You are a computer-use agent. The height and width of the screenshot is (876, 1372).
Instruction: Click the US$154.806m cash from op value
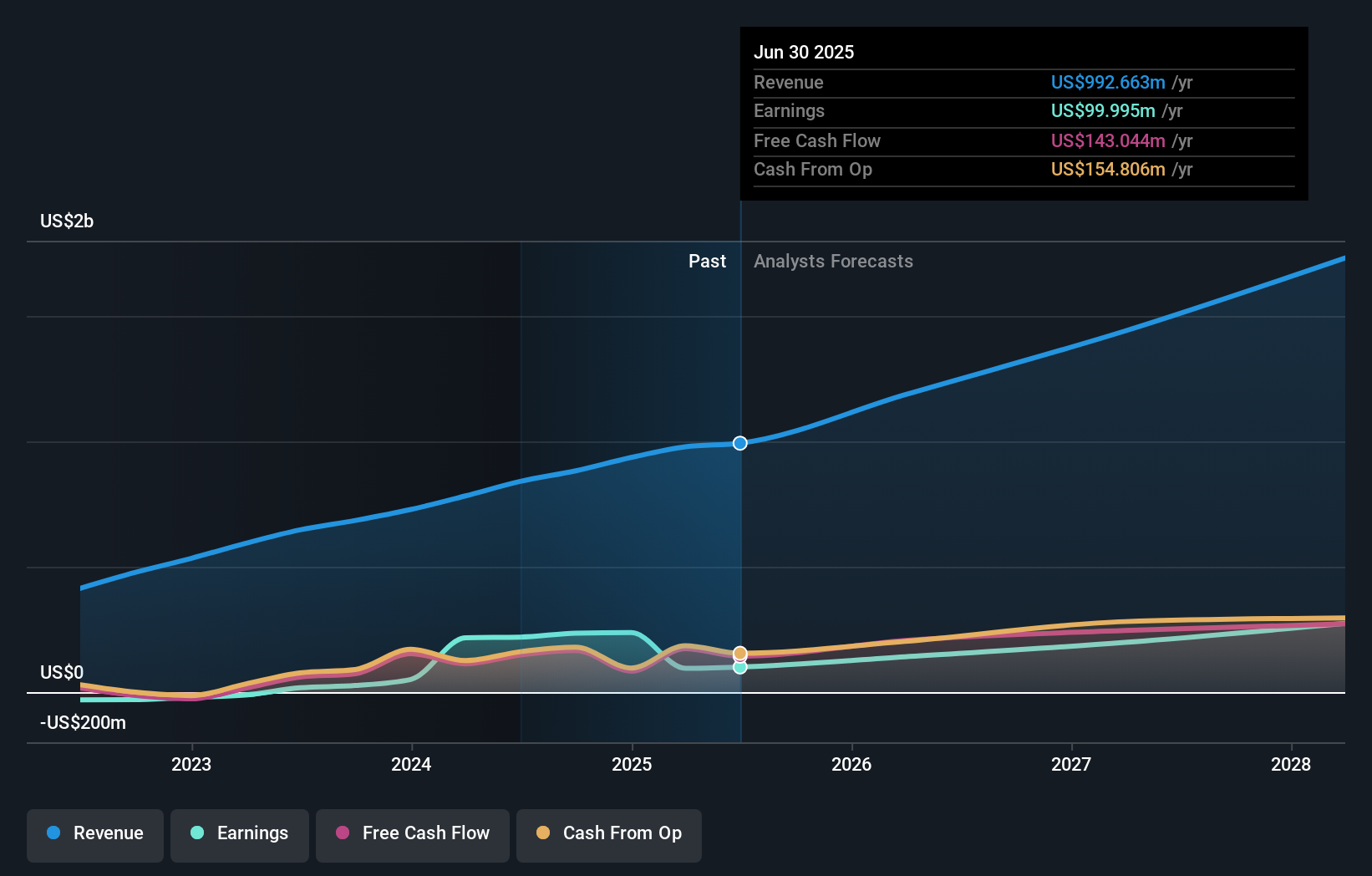click(x=1108, y=169)
